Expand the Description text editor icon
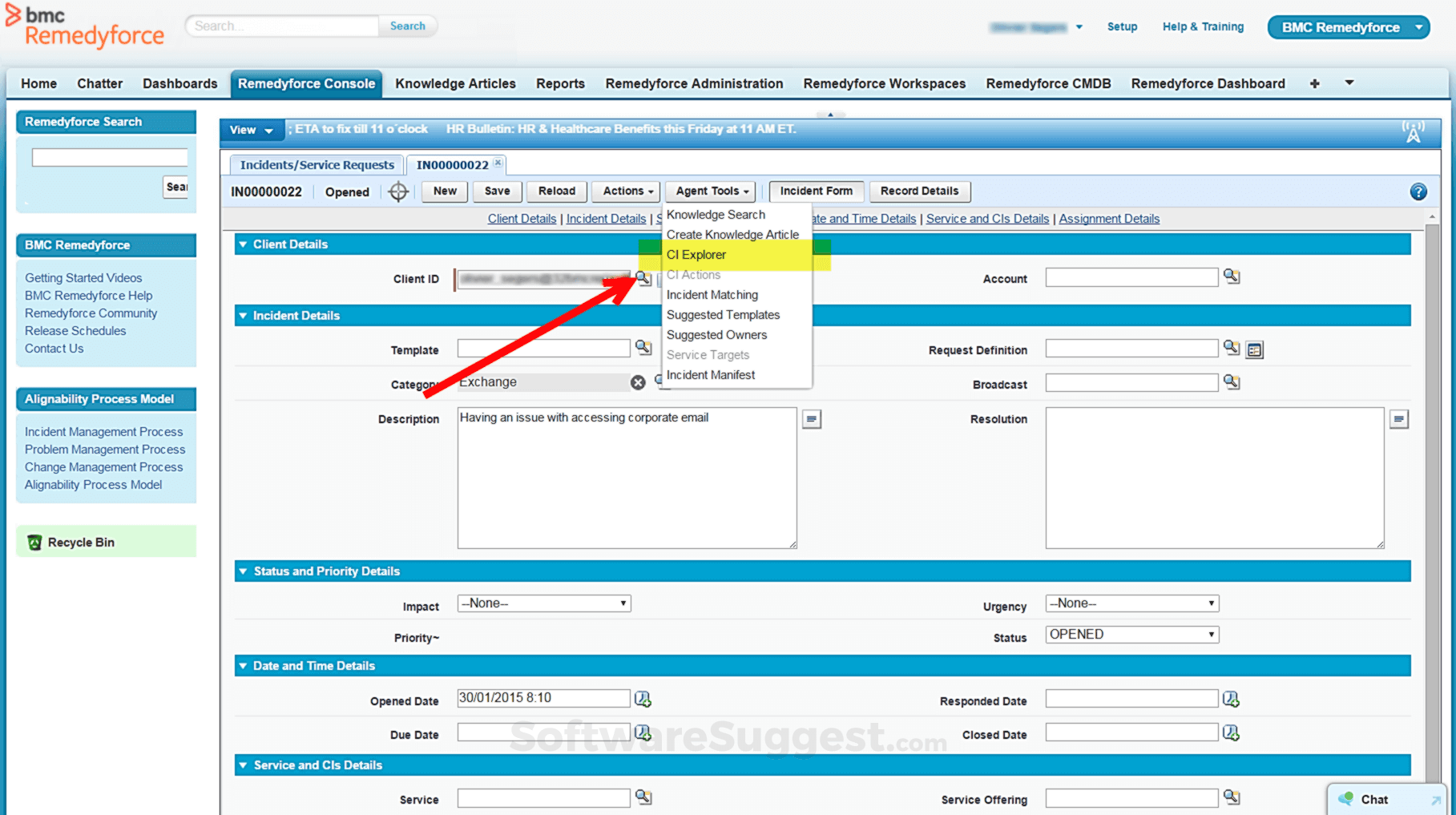The image size is (1456, 815). tap(812, 419)
